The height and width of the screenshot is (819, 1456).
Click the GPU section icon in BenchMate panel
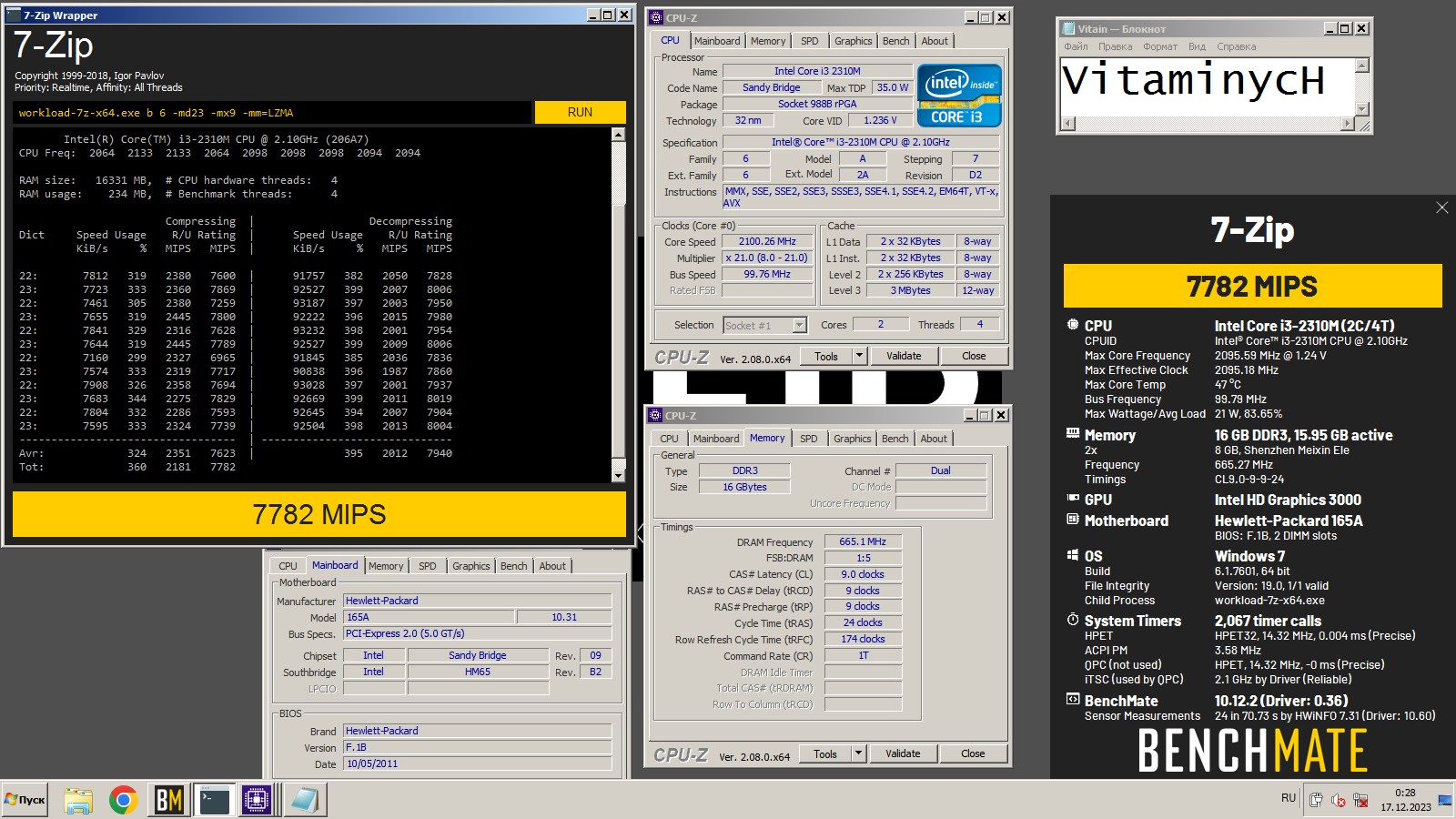point(1073,499)
